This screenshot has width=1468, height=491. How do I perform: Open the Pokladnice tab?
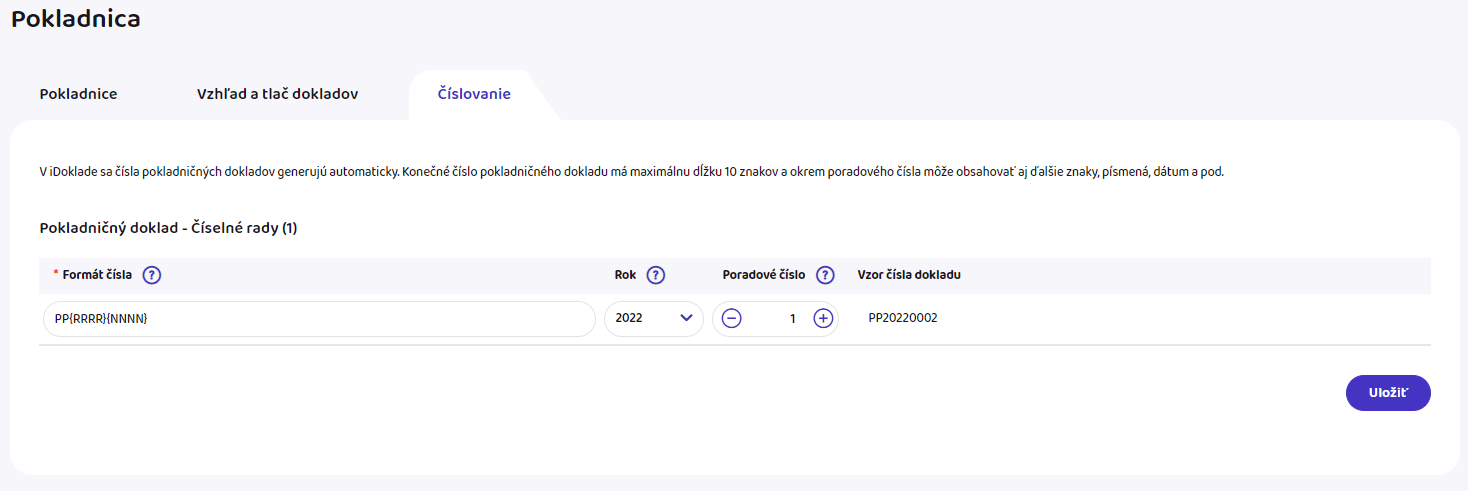pos(79,94)
